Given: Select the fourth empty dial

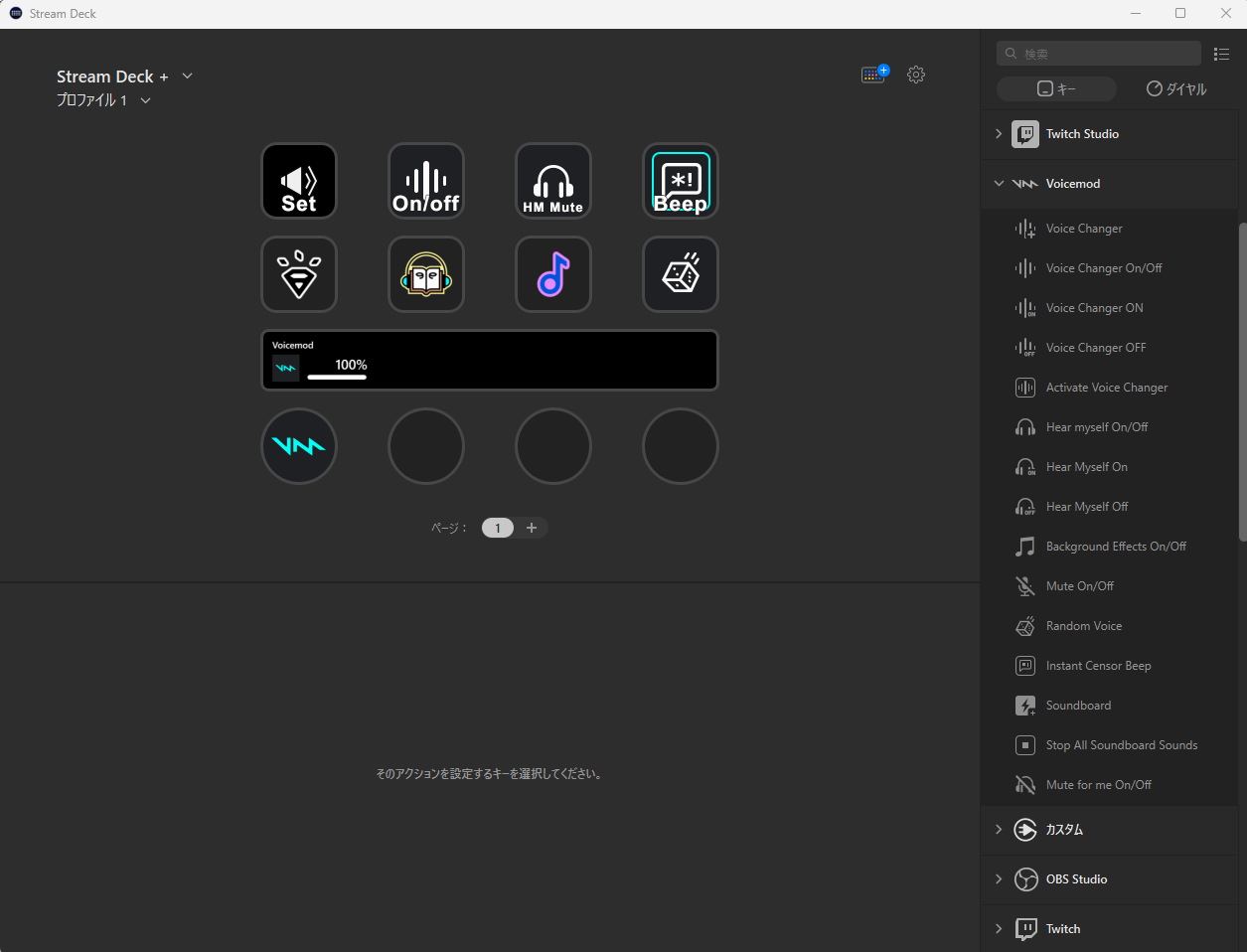Looking at the screenshot, I should 681,446.
